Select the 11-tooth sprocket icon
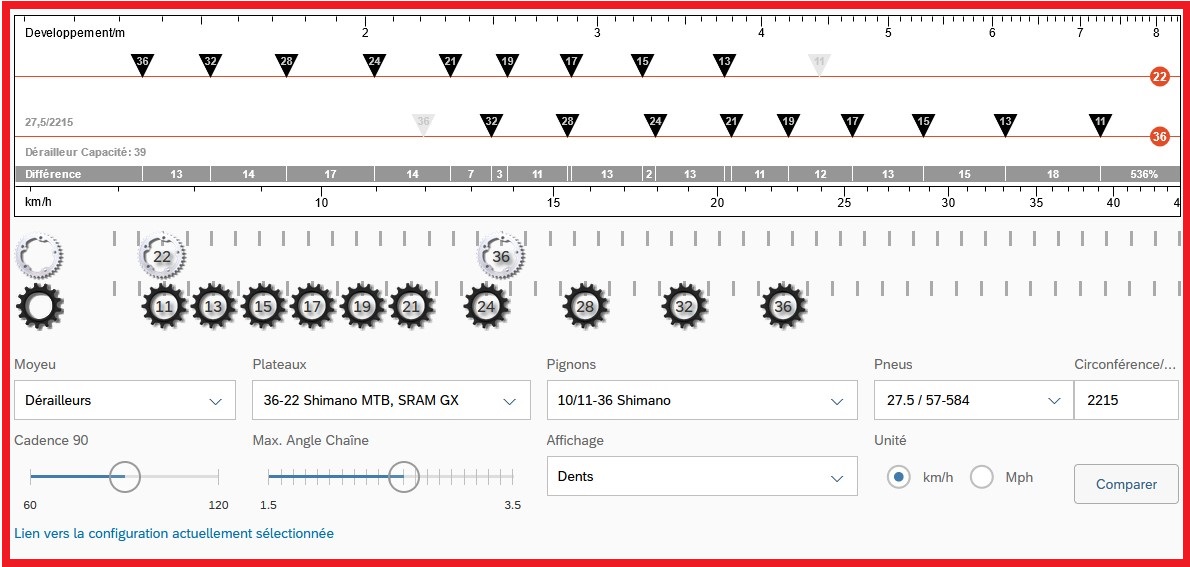1190x567 pixels. (x=165, y=307)
